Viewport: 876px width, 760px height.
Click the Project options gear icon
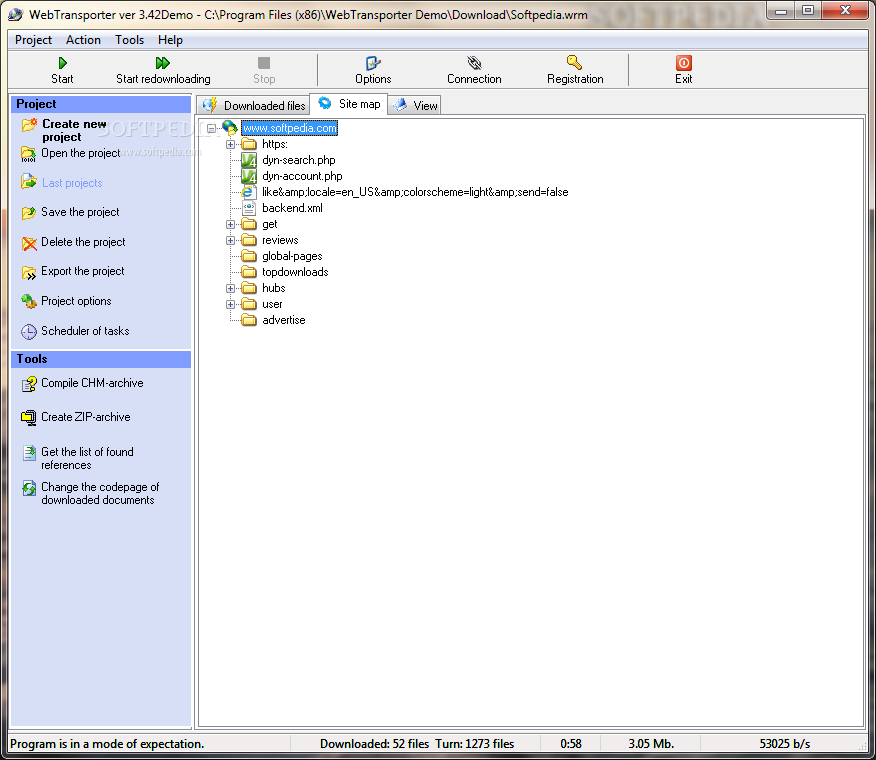click(x=28, y=302)
